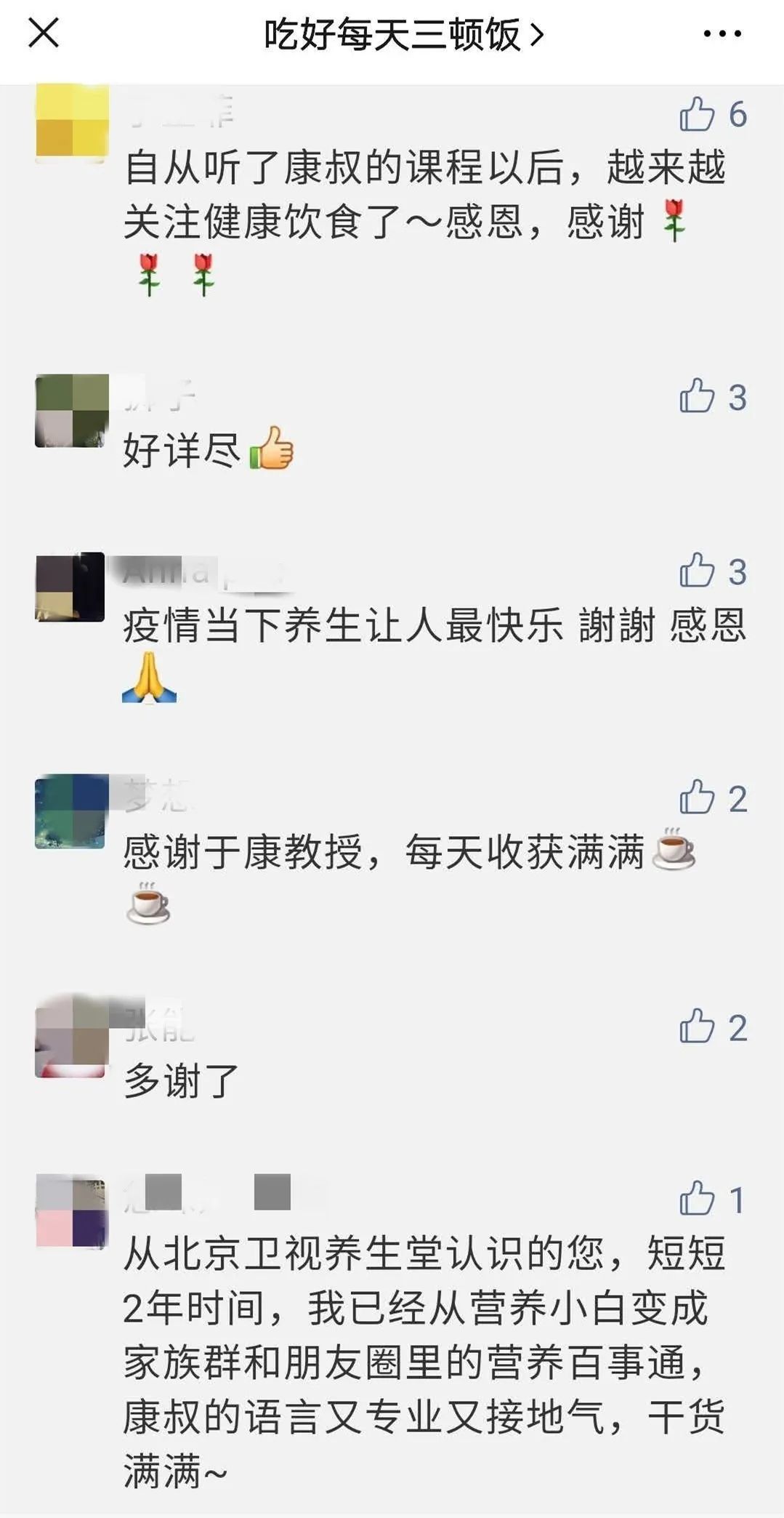Open the dark avatar of Anna commenter
The width and height of the screenshot is (784, 1518).
click(x=70, y=587)
